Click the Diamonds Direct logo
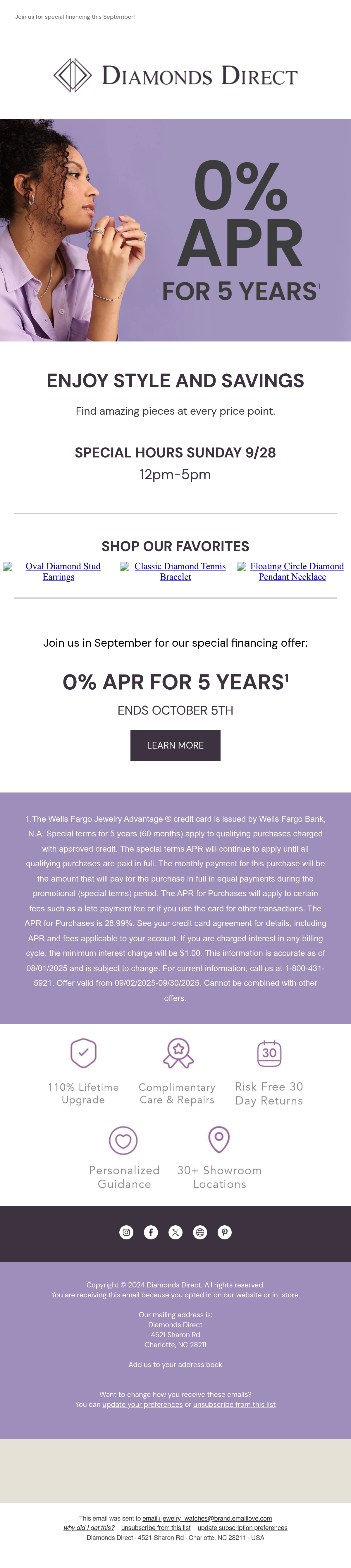 click(175, 76)
